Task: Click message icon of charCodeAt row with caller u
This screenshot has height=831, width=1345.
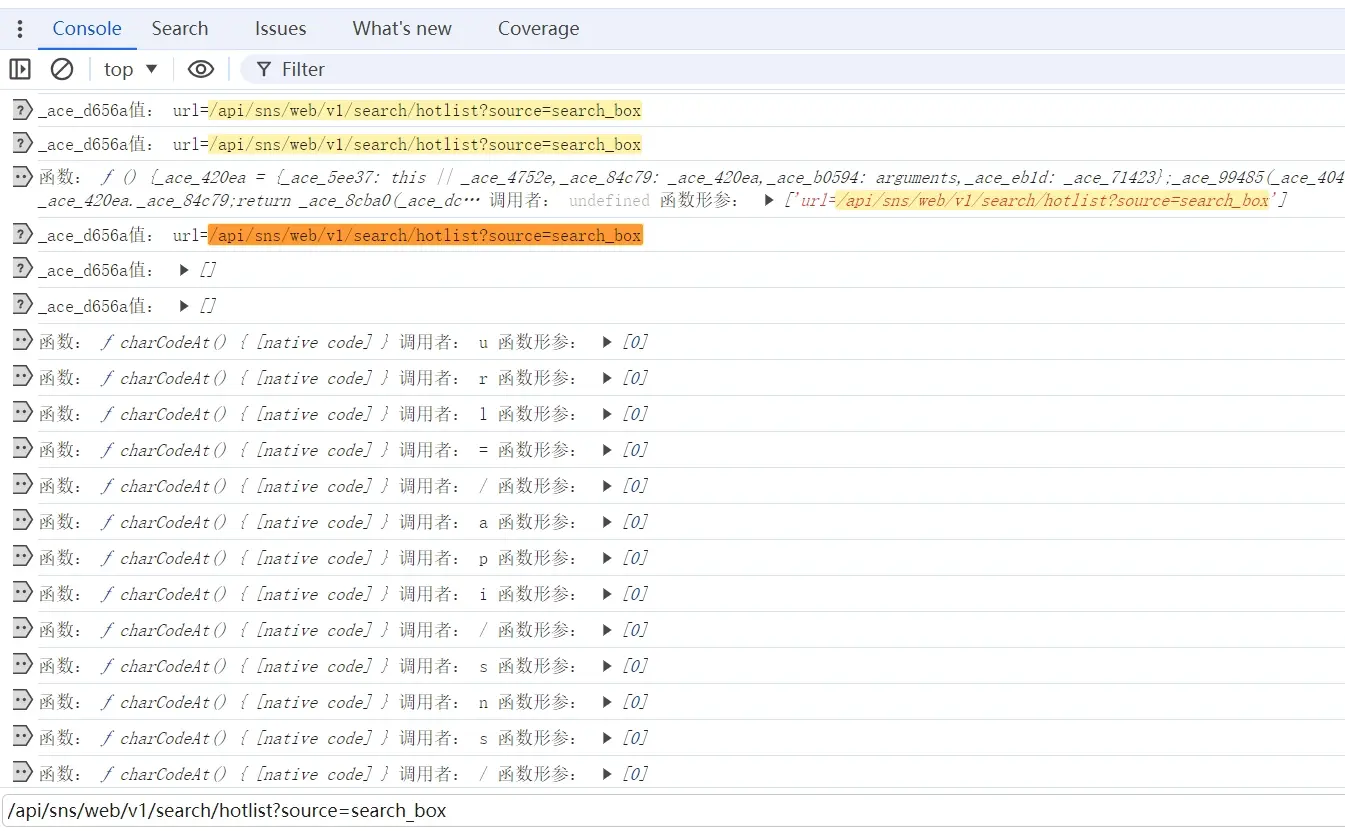Action: (22, 341)
